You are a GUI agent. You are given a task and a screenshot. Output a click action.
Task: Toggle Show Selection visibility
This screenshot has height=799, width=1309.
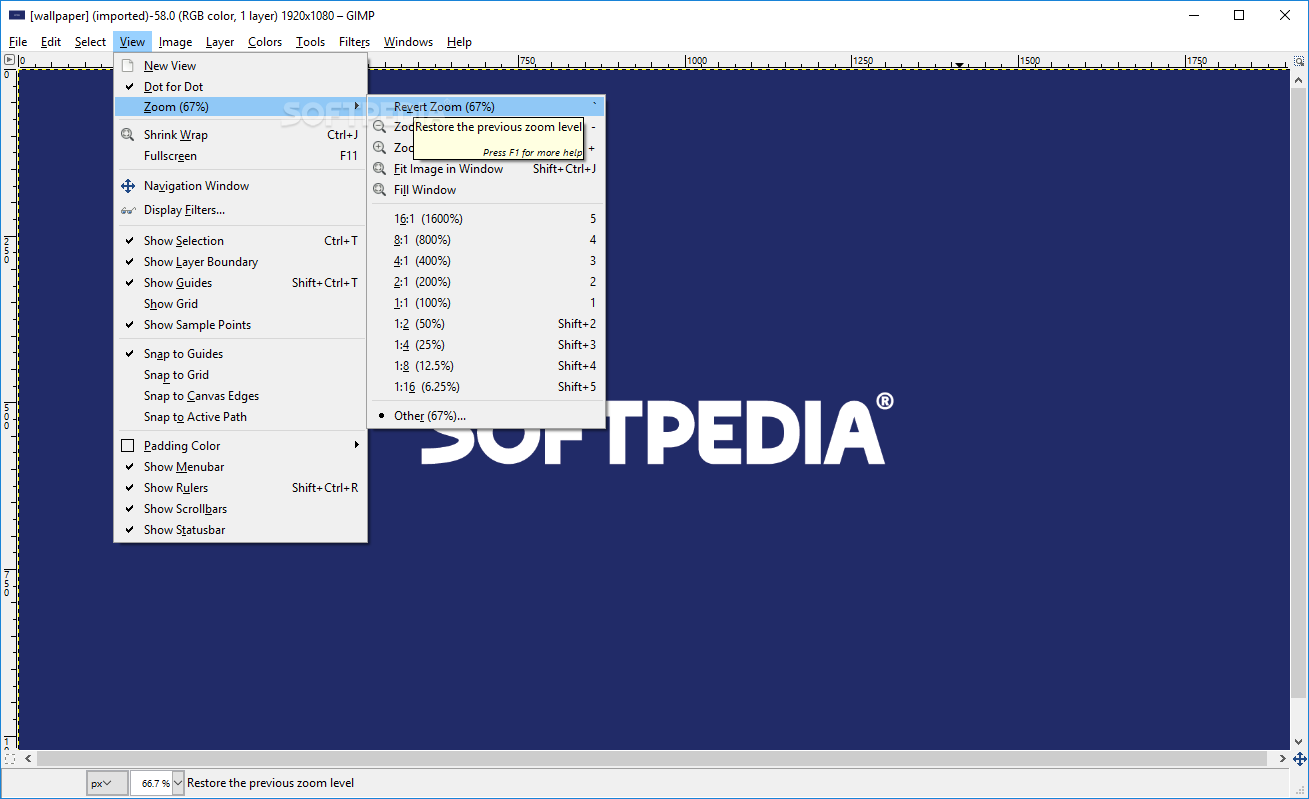pos(240,241)
